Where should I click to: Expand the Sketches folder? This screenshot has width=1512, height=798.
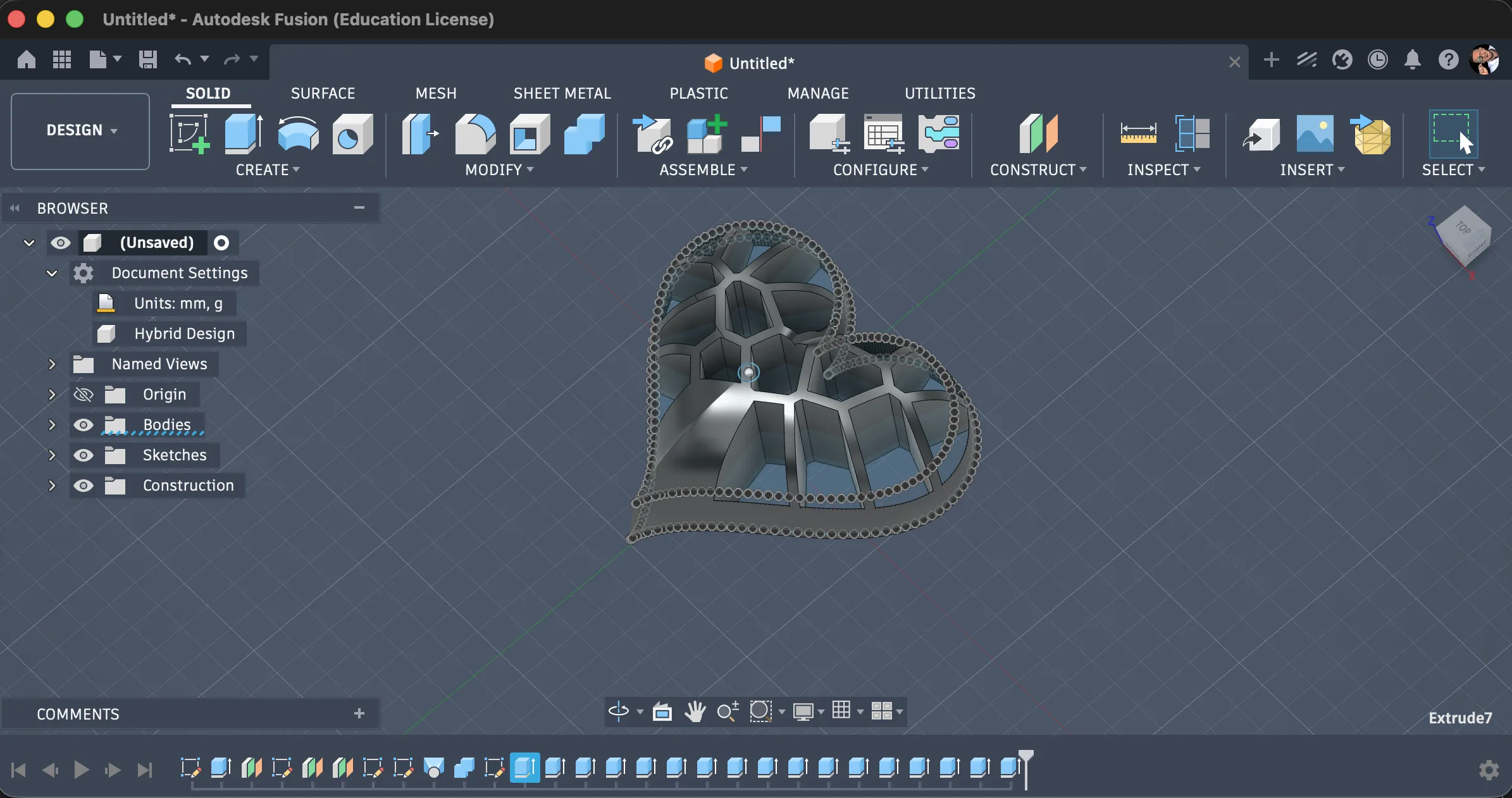(x=52, y=455)
